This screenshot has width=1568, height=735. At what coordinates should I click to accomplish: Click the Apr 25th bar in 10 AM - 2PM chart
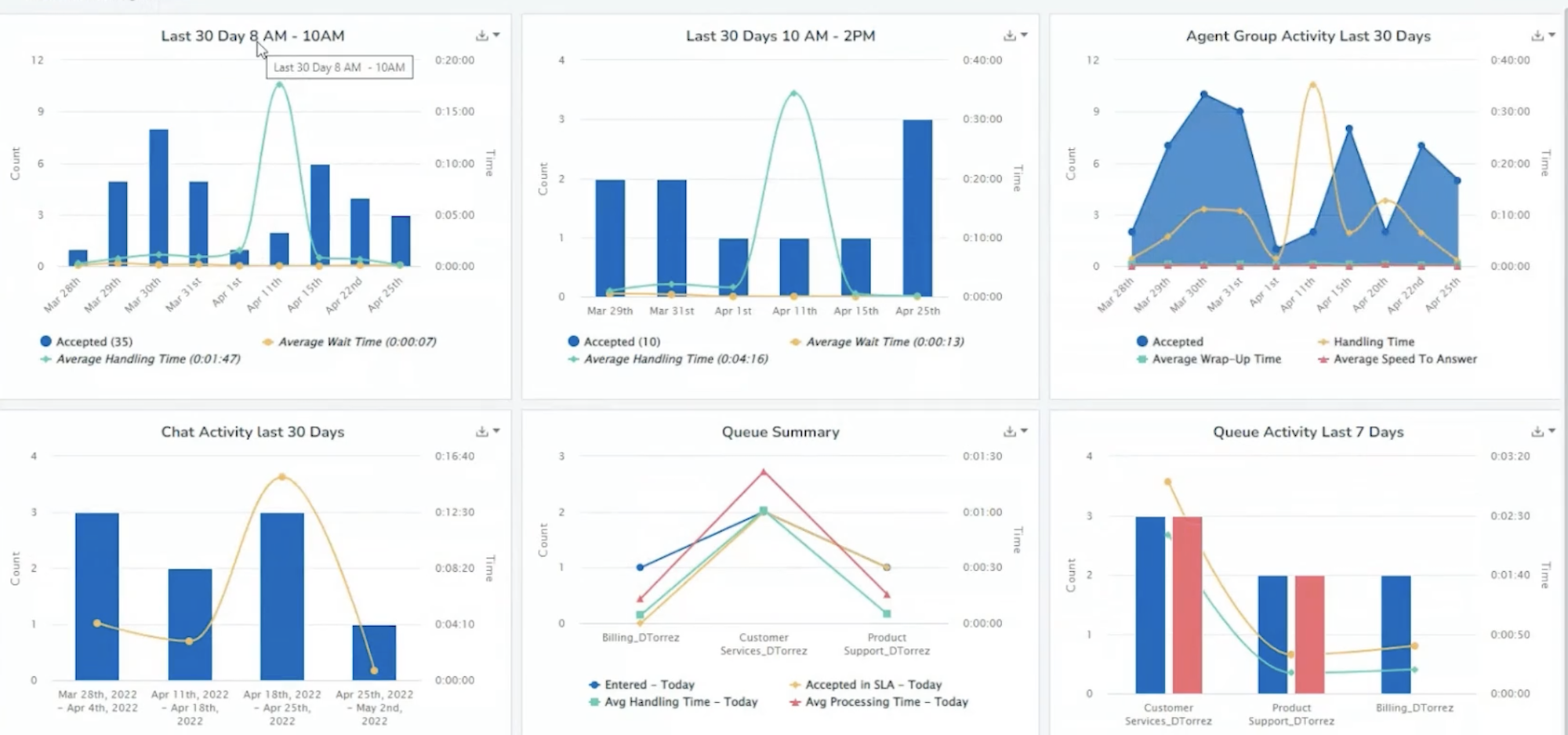917,208
